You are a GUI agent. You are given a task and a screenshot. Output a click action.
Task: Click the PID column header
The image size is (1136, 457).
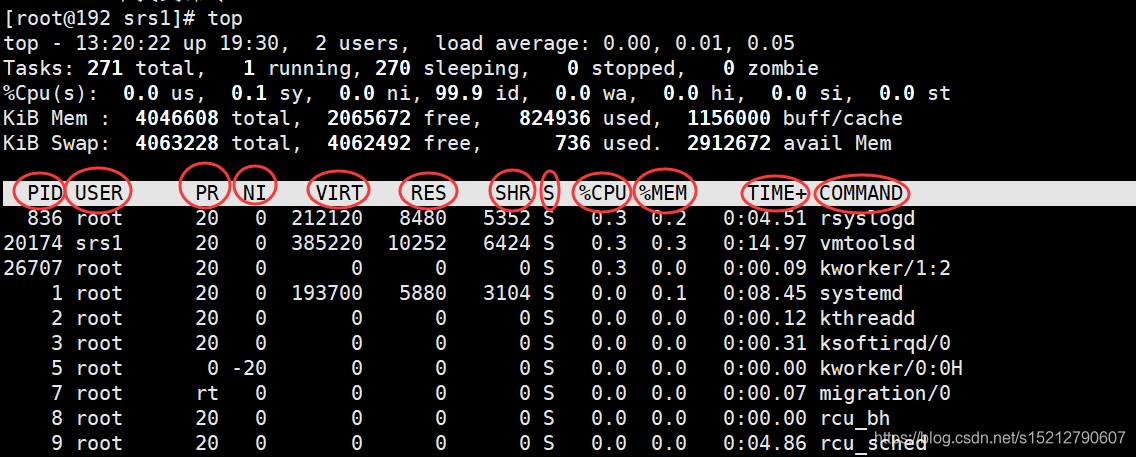[x=45, y=193]
